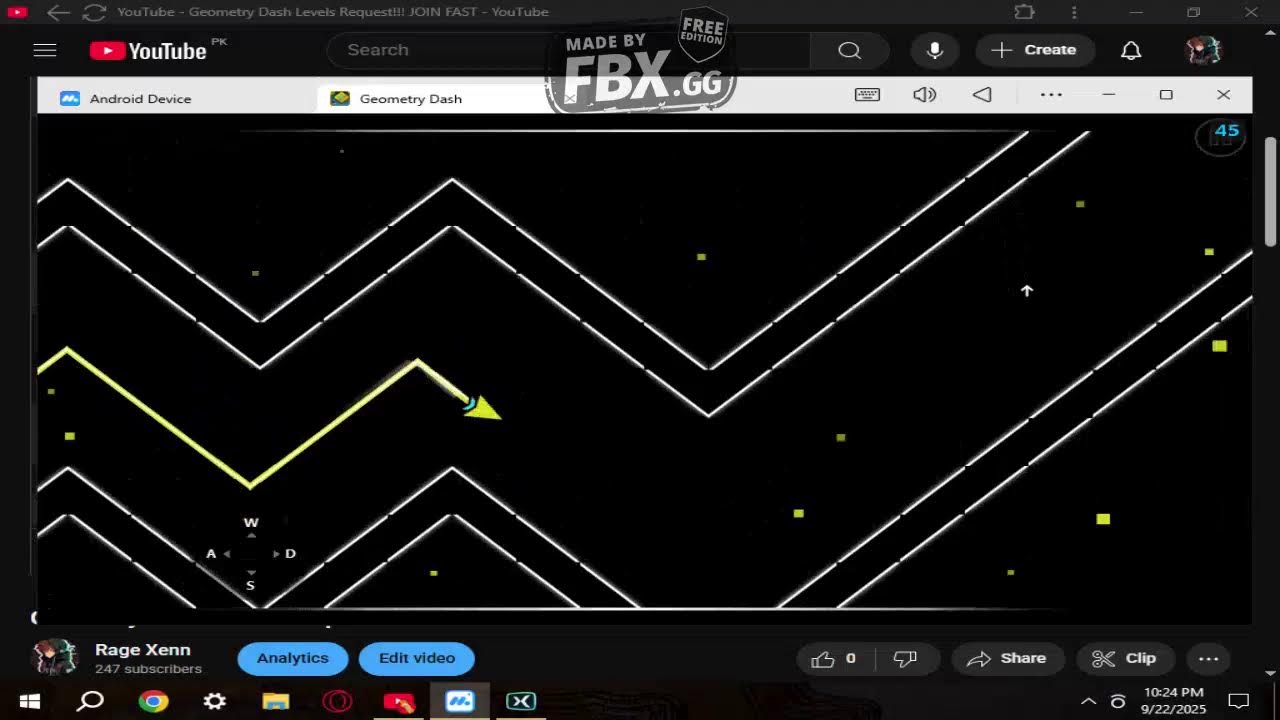Open Settings gear from the taskbar

pyautogui.click(x=214, y=701)
